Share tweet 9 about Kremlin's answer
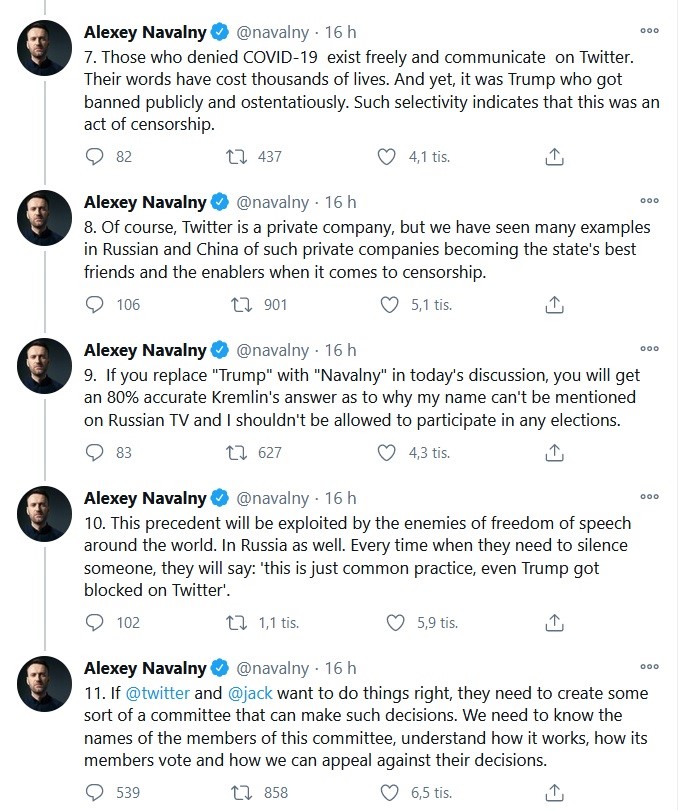Image resolution: width=685 pixels, height=810 pixels. [x=555, y=452]
